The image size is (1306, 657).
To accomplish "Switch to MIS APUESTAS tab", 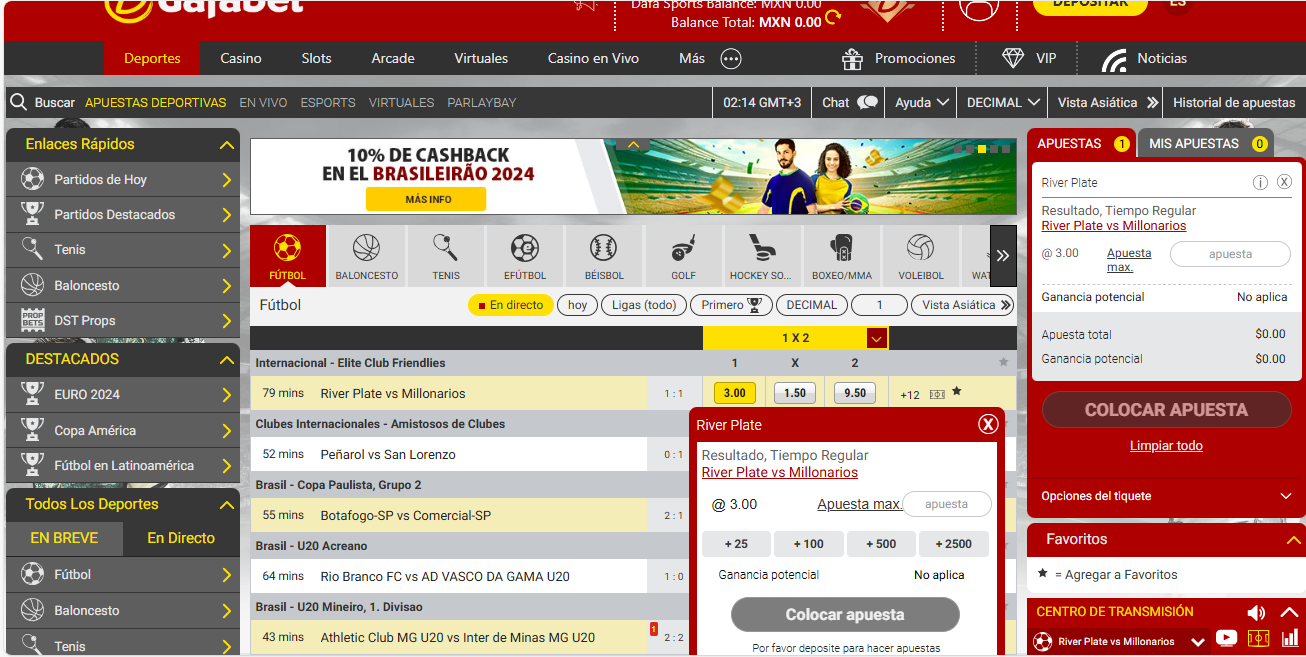I will (x=1204, y=144).
